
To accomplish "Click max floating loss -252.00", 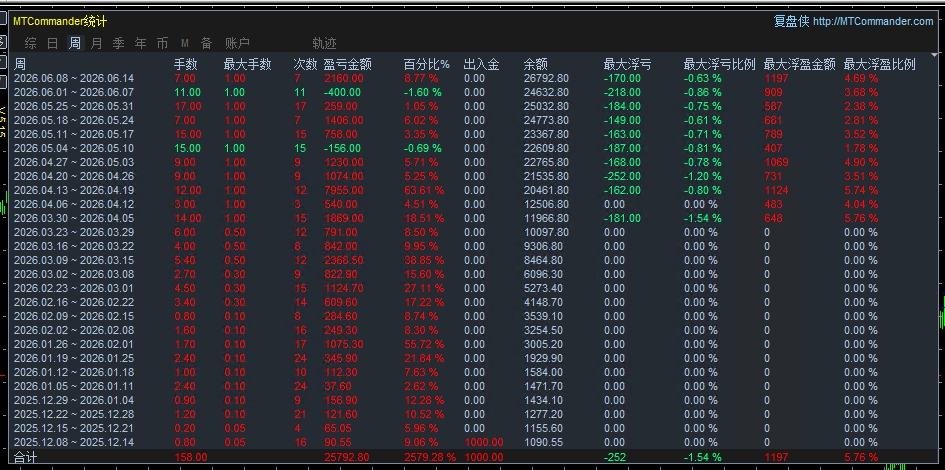I will click(622, 176).
